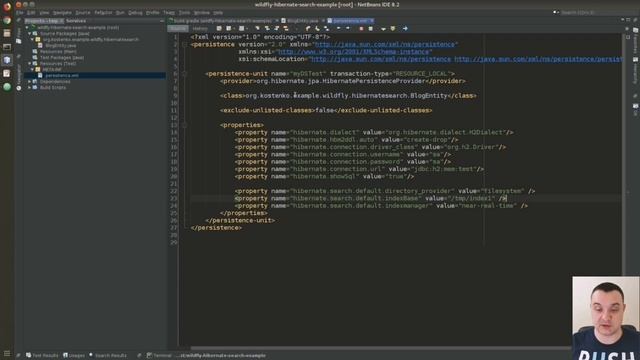The image size is (640, 360).
Task: Expand the Dependencies node
Action: click(x=30, y=82)
